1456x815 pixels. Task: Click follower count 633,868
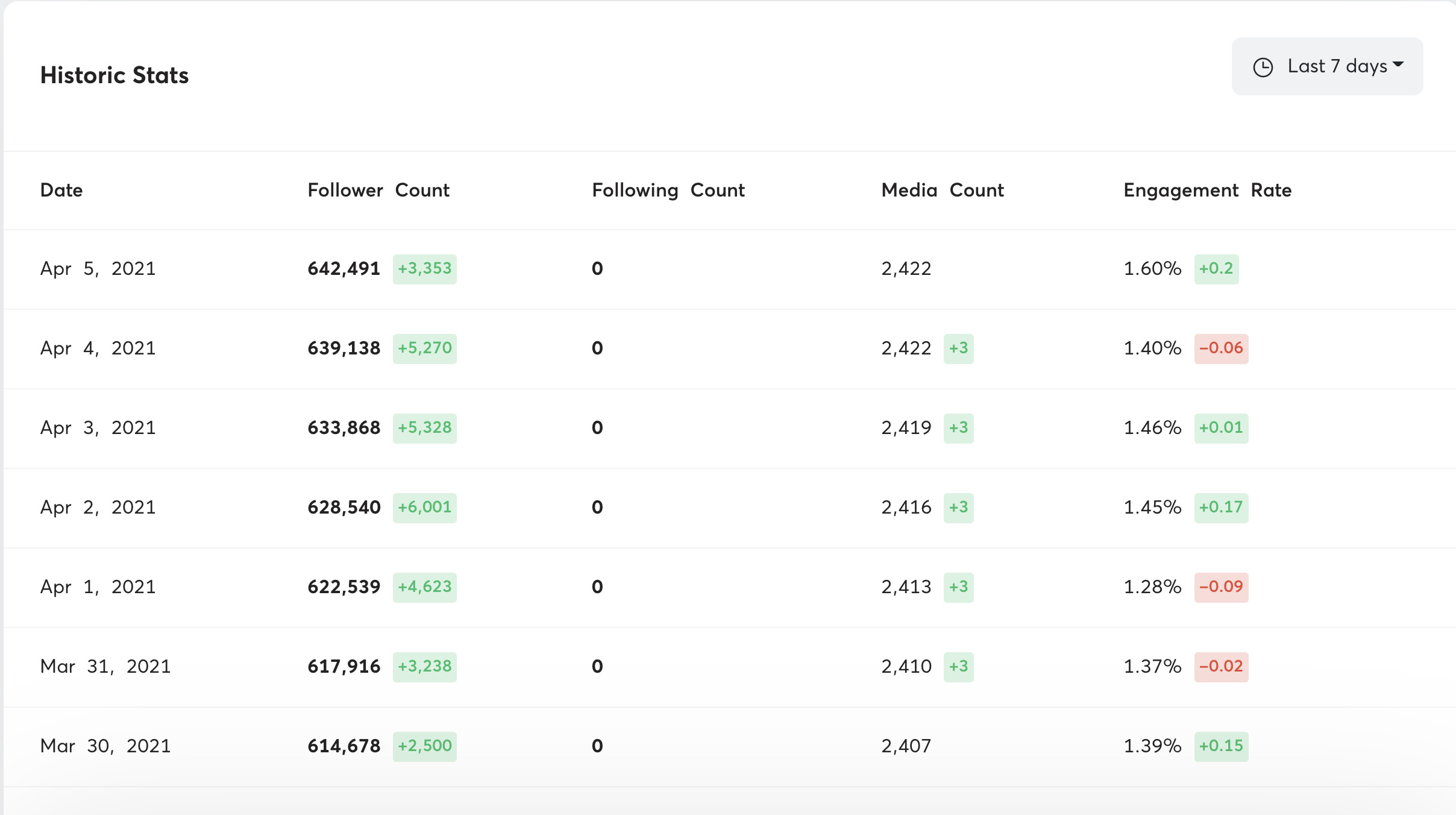pyautogui.click(x=344, y=427)
